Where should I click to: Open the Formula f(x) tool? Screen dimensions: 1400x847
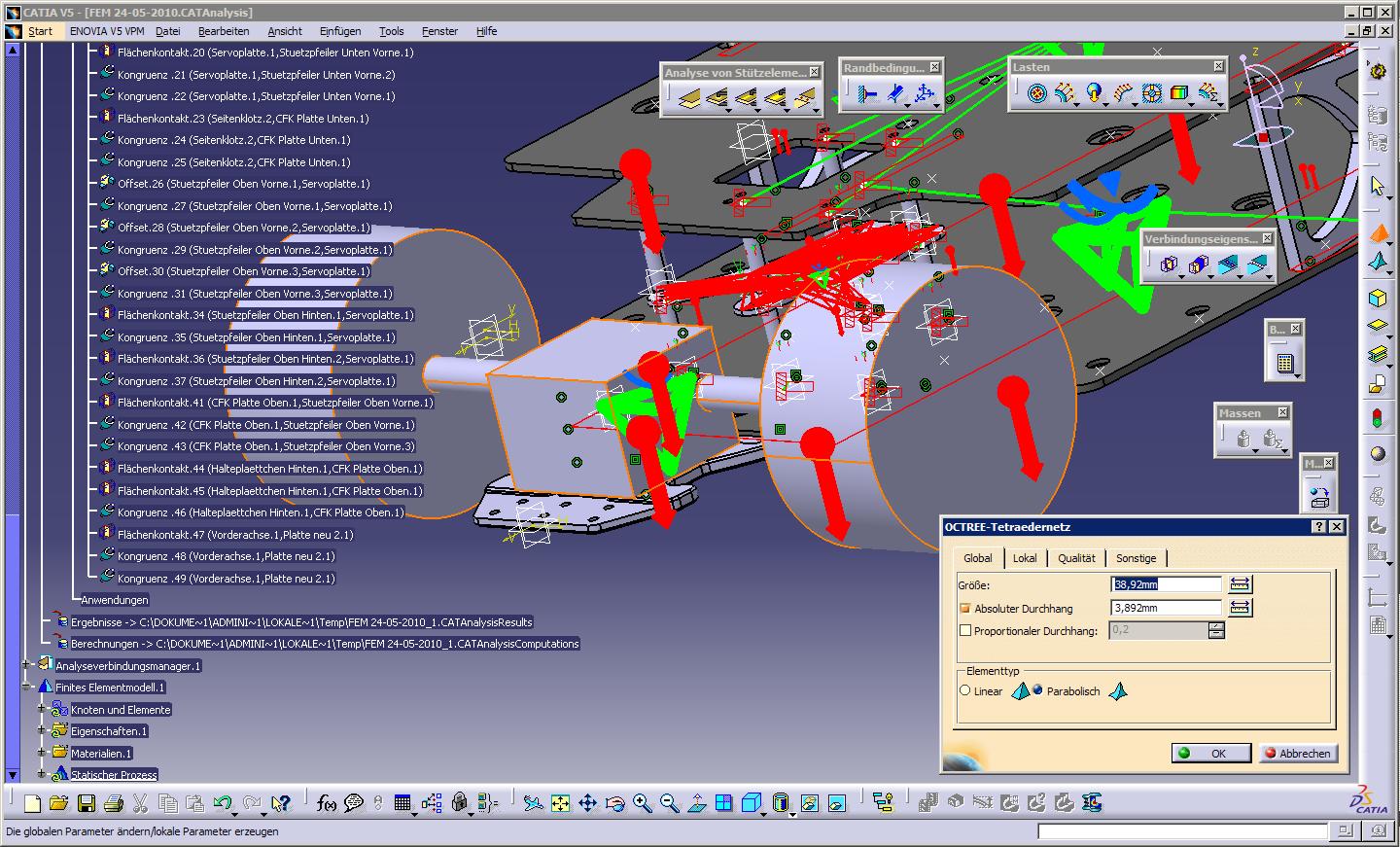point(327,803)
